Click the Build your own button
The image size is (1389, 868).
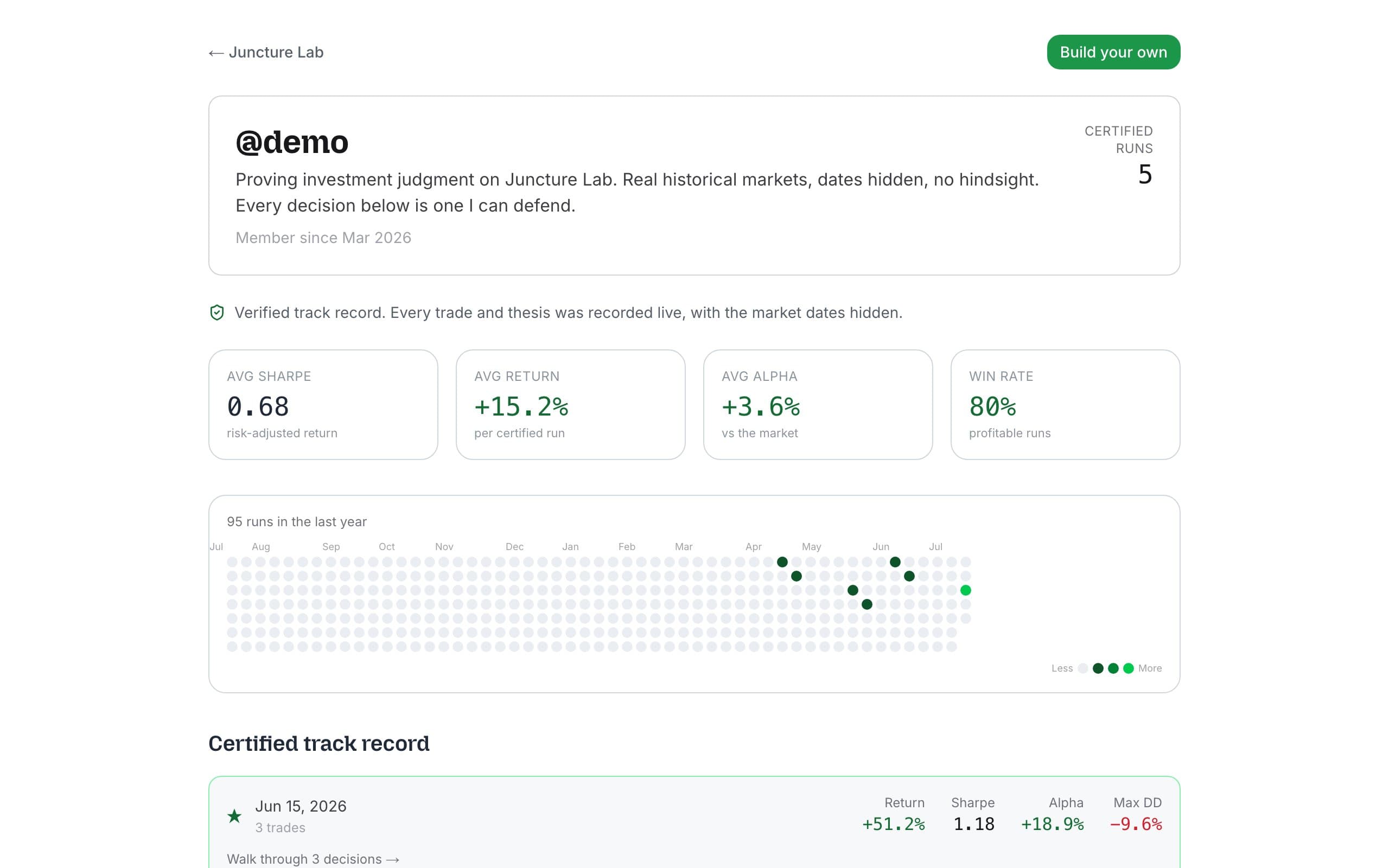pos(1113,52)
